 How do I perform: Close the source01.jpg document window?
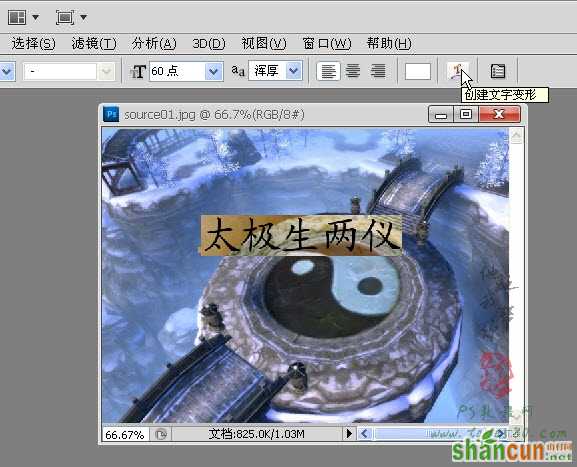click(499, 114)
